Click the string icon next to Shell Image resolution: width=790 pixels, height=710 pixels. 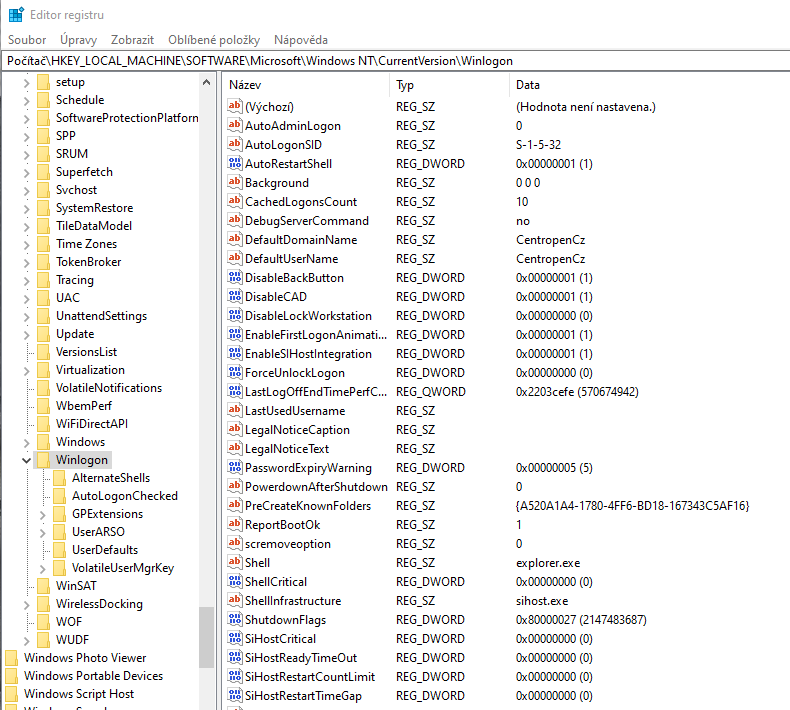click(235, 563)
